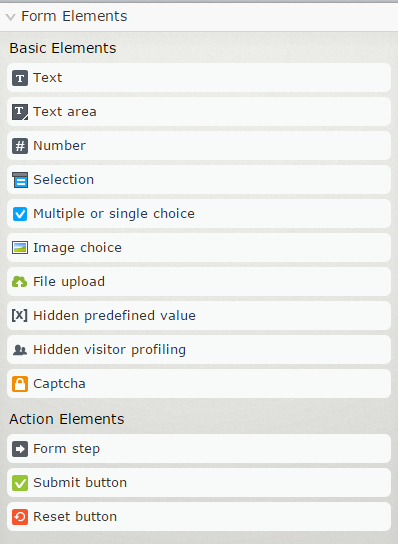Select the Text area element label
398x544 pixels.
(x=65, y=112)
